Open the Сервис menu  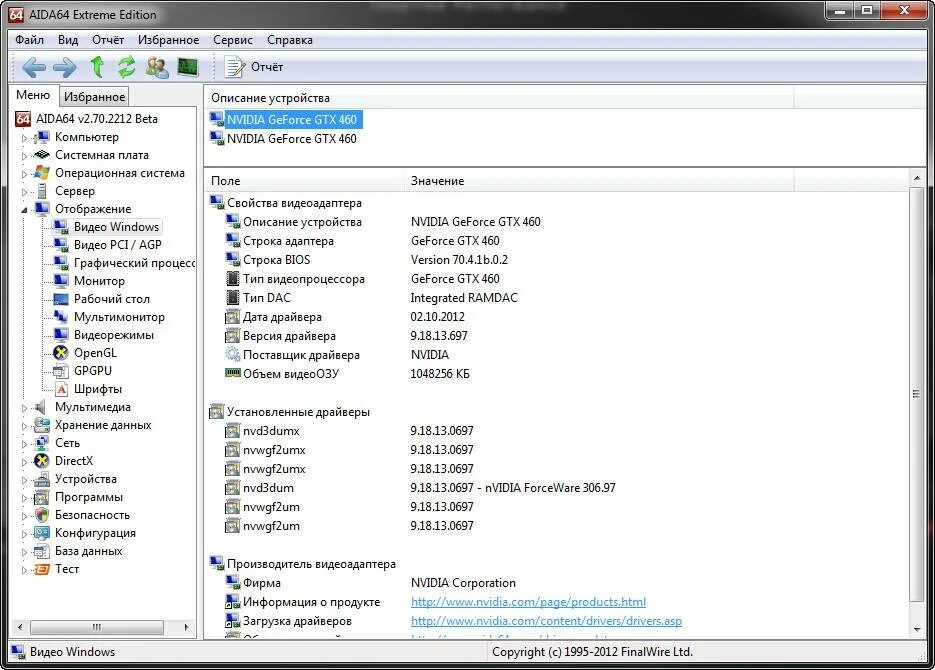pos(232,40)
